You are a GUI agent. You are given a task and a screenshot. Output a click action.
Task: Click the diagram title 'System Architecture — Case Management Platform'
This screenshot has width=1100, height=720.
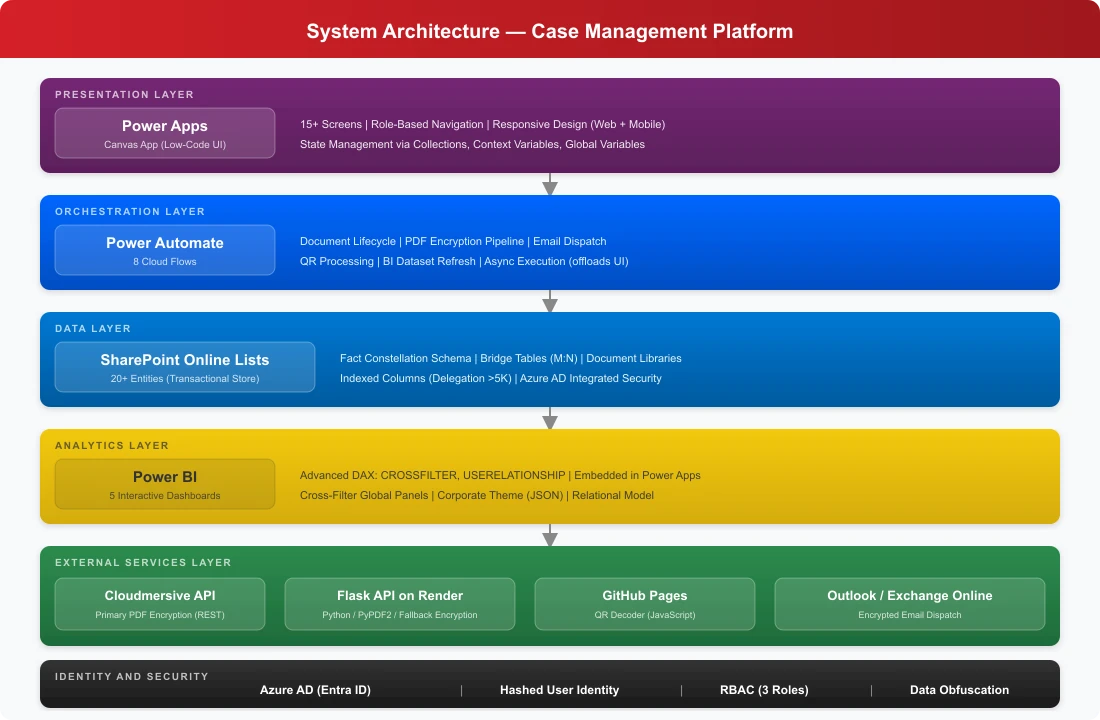click(x=549, y=32)
